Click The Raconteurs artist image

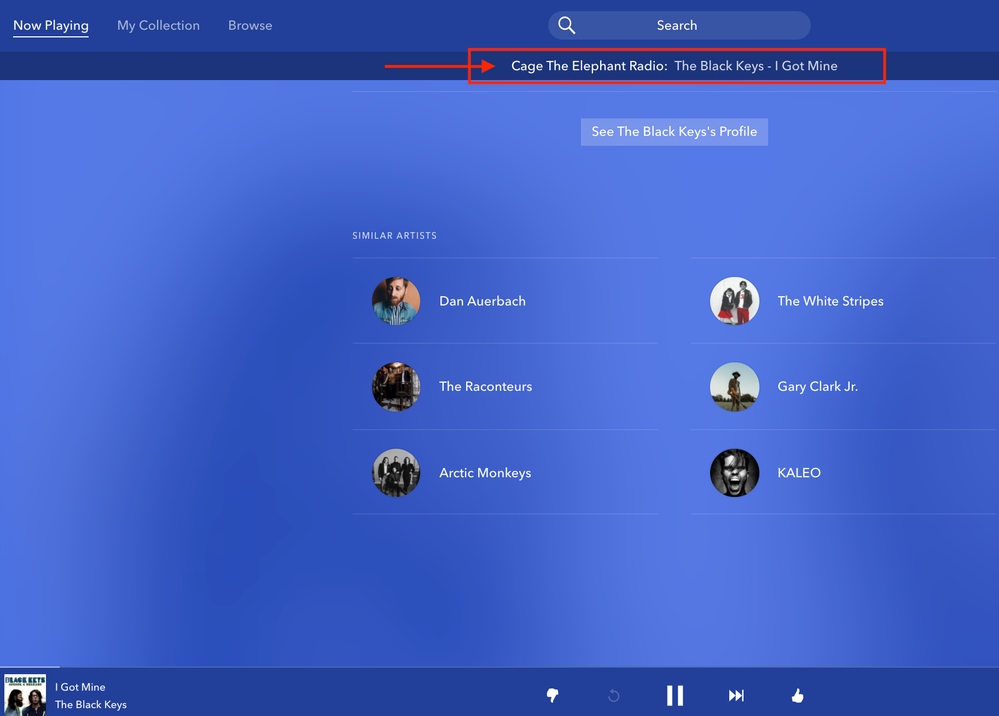(x=396, y=387)
